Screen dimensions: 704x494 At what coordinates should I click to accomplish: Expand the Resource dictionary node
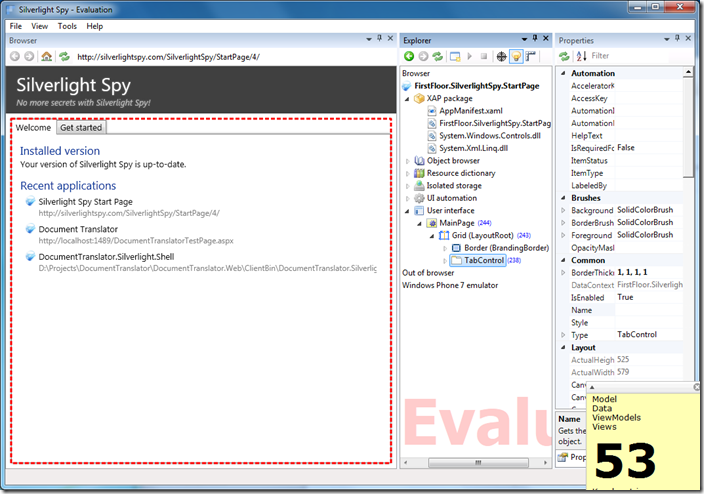[408, 173]
